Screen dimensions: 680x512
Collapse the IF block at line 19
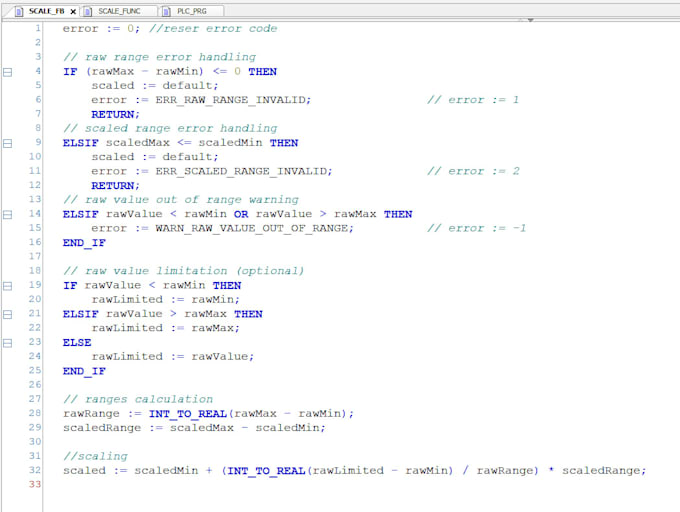7,286
